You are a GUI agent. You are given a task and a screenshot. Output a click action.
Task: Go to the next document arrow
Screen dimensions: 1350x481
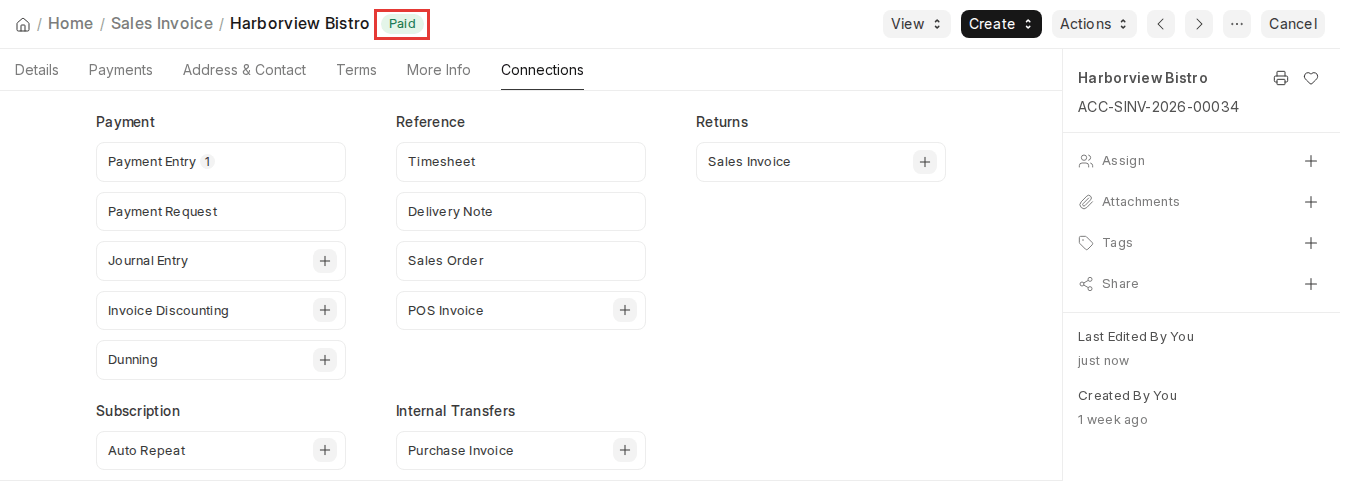pos(1199,24)
